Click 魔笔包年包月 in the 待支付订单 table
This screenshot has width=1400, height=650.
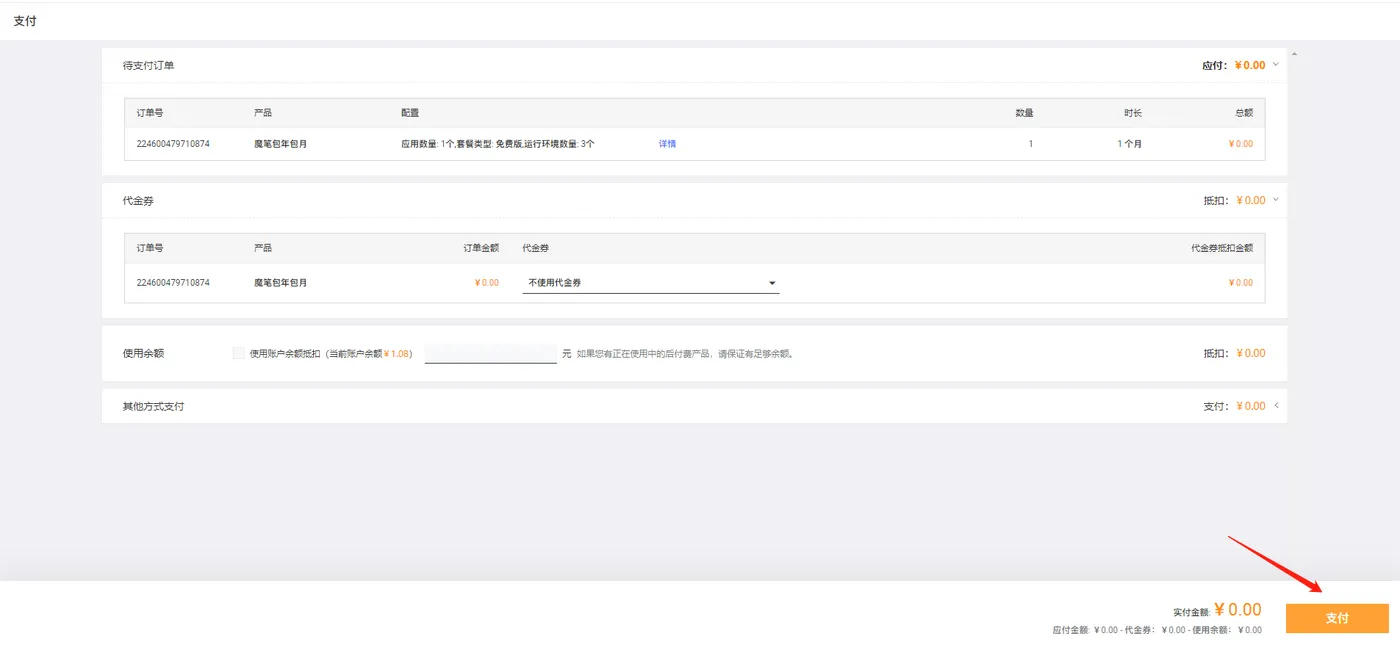click(281, 144)
